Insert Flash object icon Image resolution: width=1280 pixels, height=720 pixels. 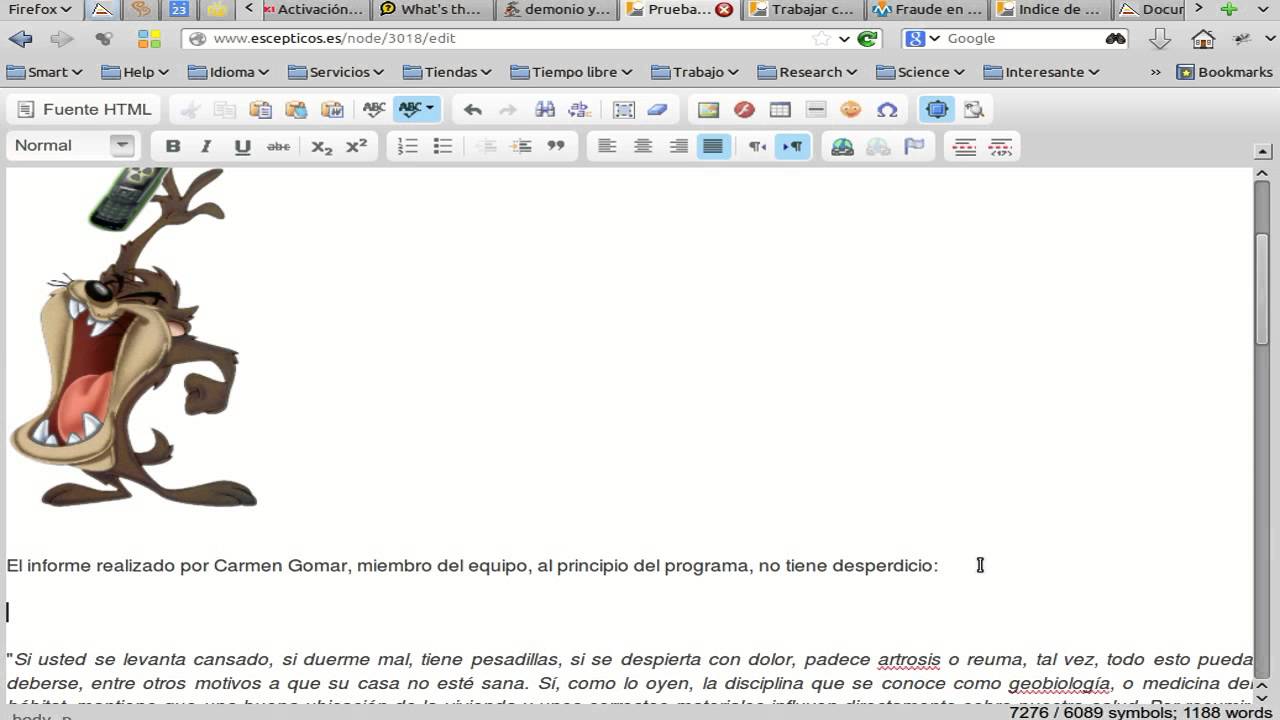pos(744,109)
